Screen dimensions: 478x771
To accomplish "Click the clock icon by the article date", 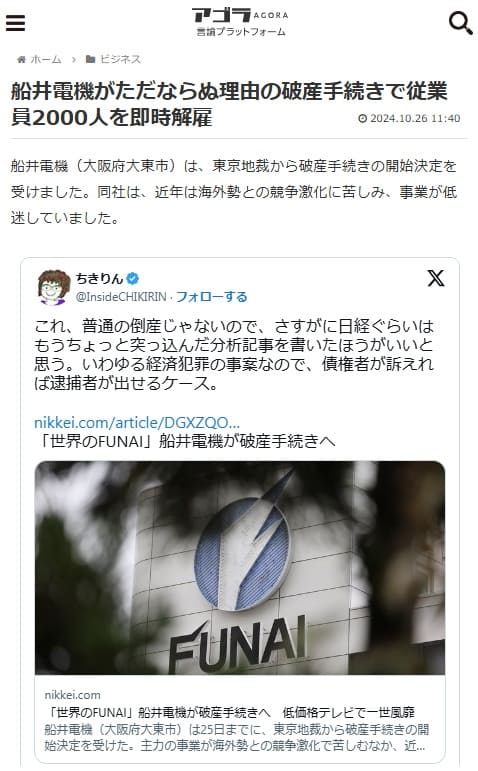I will click(362, 119).
